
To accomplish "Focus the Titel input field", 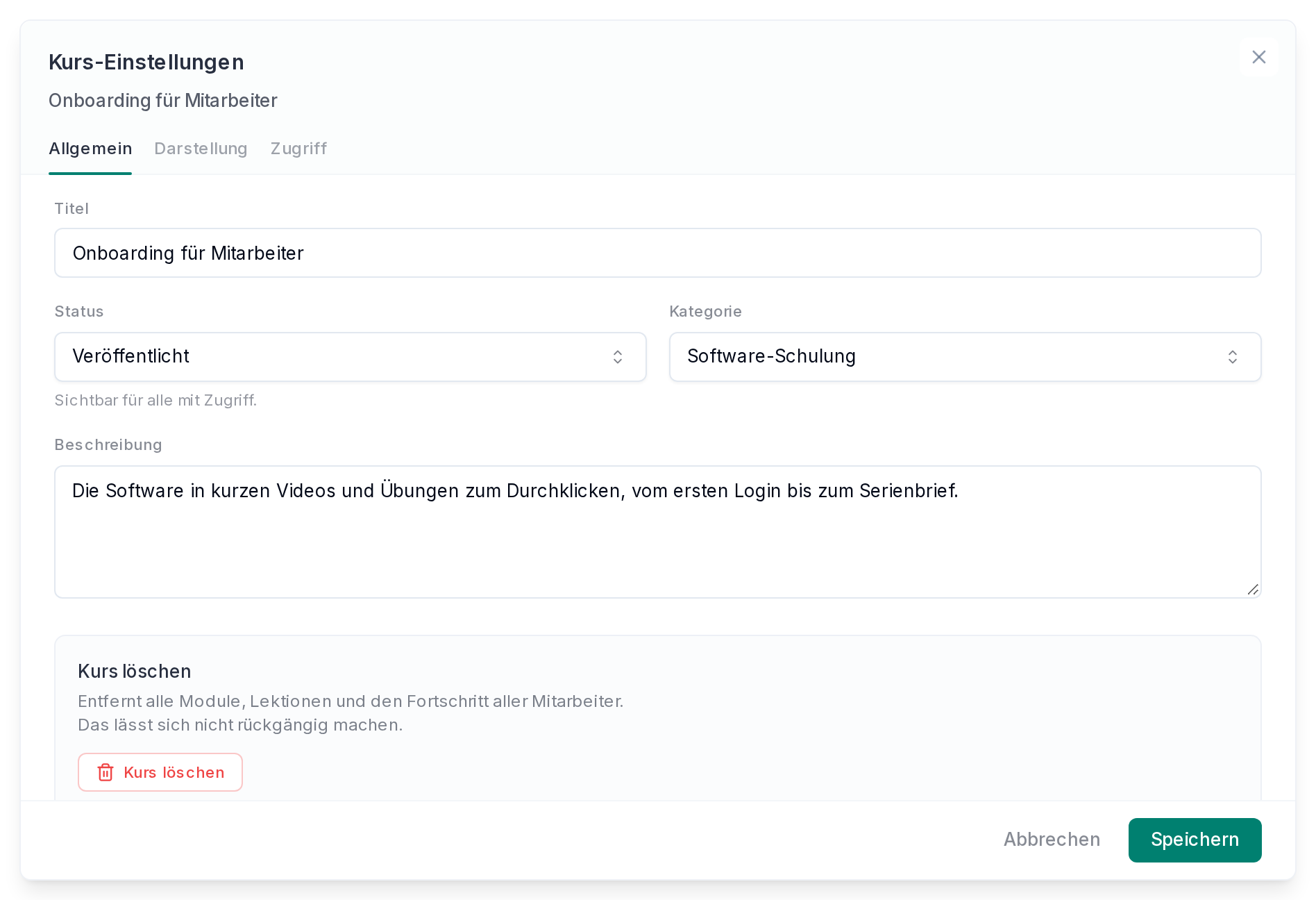I will coord(658,253).
